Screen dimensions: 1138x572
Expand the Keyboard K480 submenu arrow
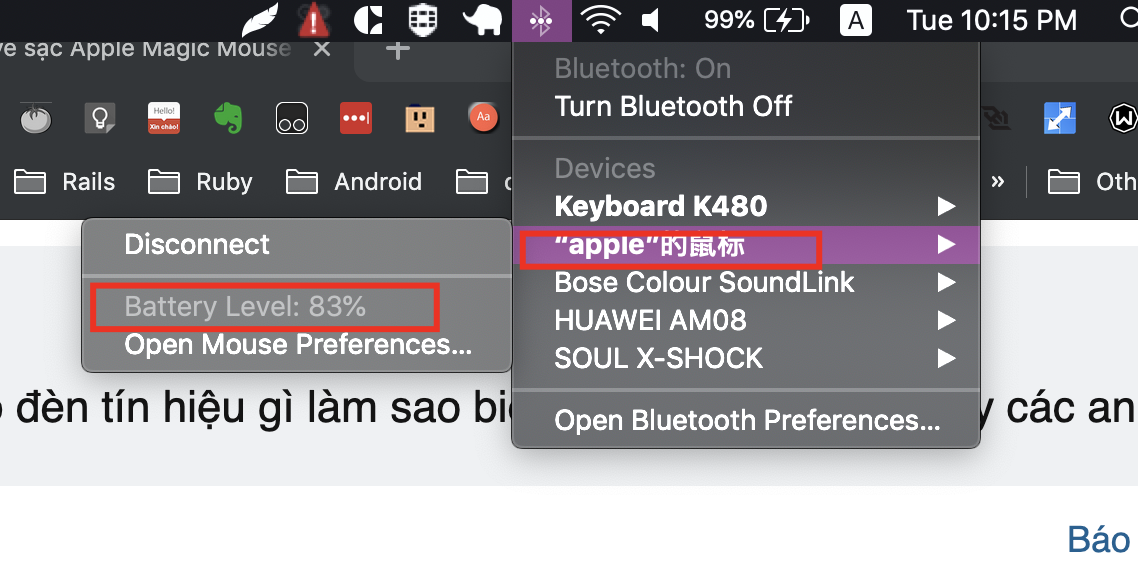click(x=946, y=207)
